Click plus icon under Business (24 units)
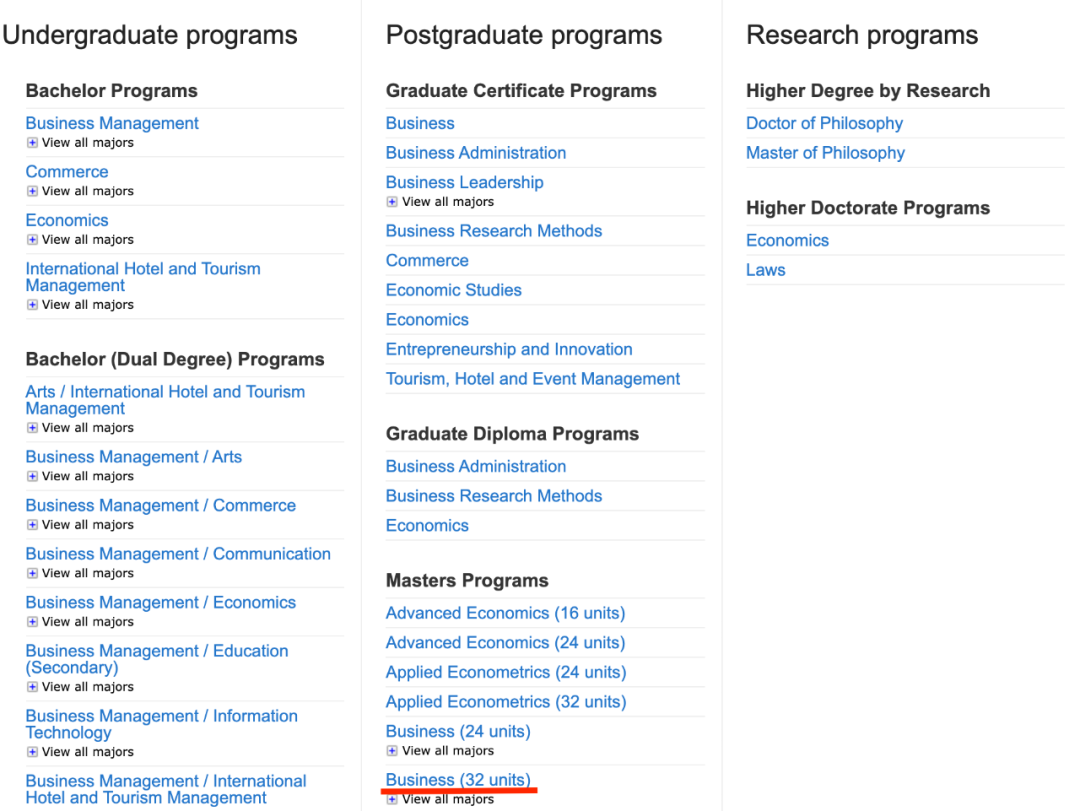The image size is (1080, 811). point(392,751)
